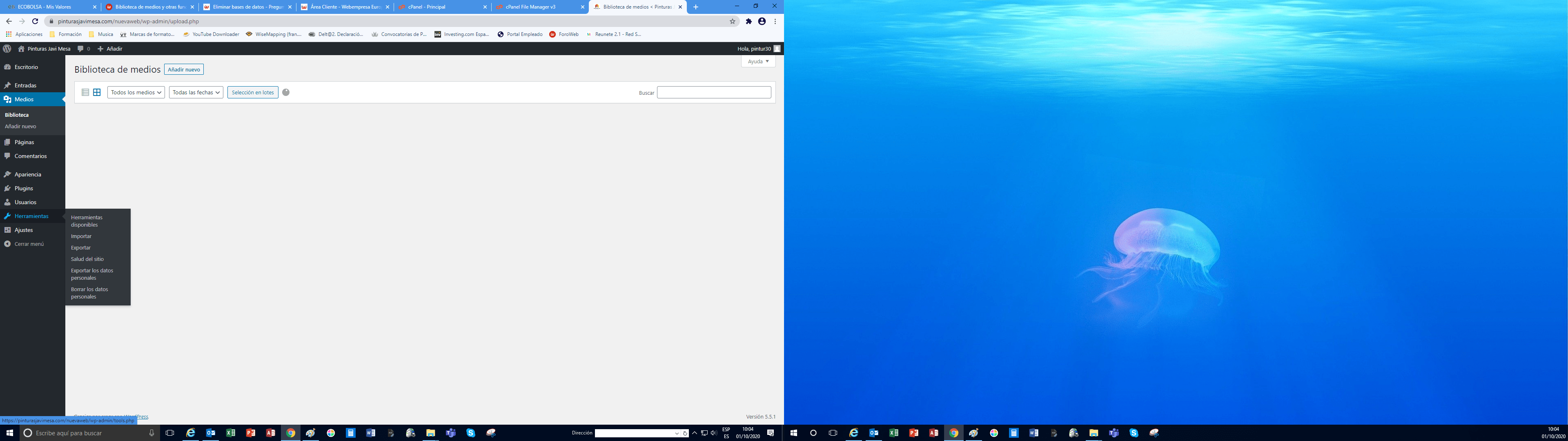Switch to the Eliminar bases de datos tab
This screenshot has width=1568, height=441.
[248, 7]
